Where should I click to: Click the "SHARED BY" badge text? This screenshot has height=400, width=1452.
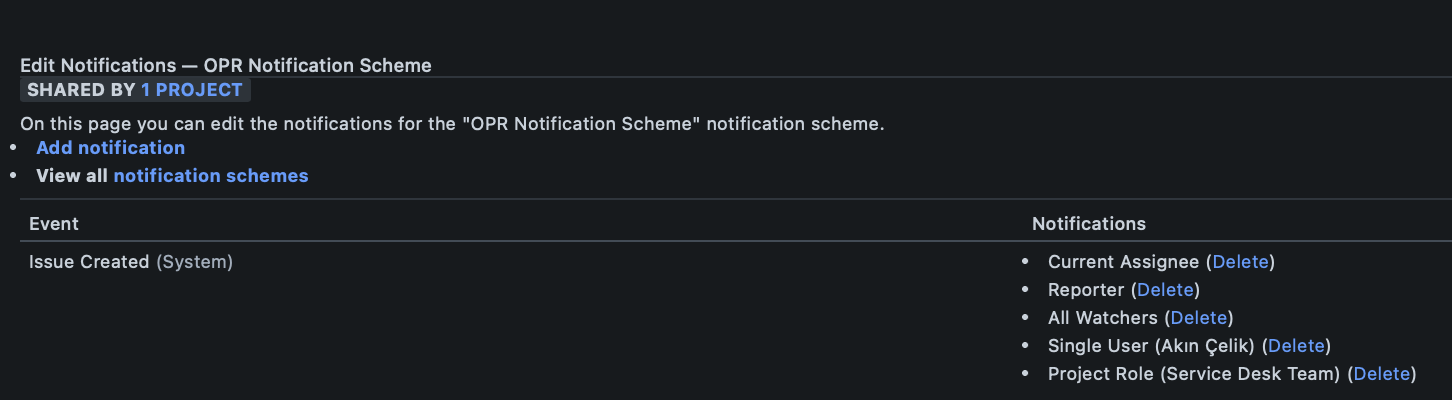tap(81, 90)
